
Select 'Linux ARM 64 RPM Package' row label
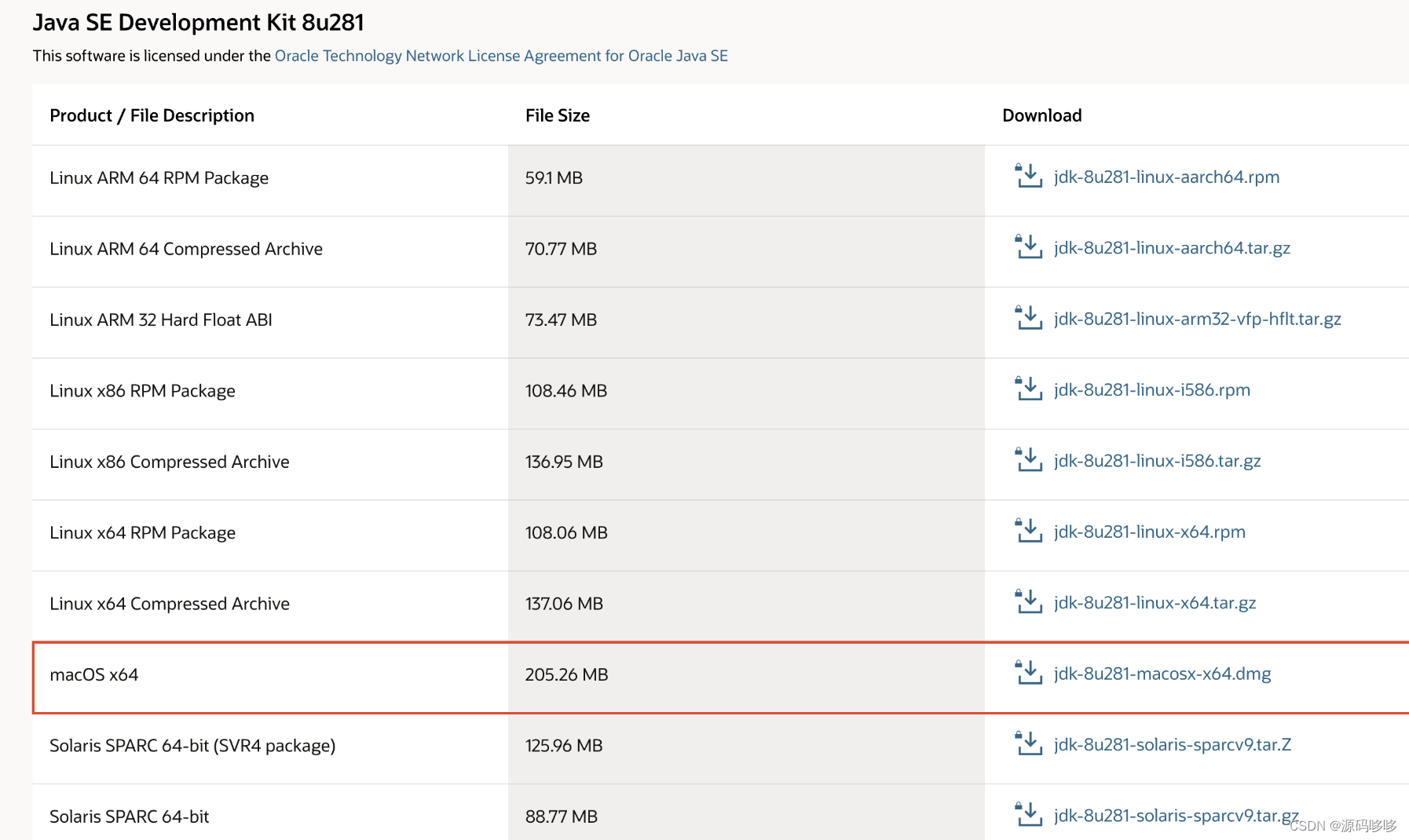pos(159,178)
